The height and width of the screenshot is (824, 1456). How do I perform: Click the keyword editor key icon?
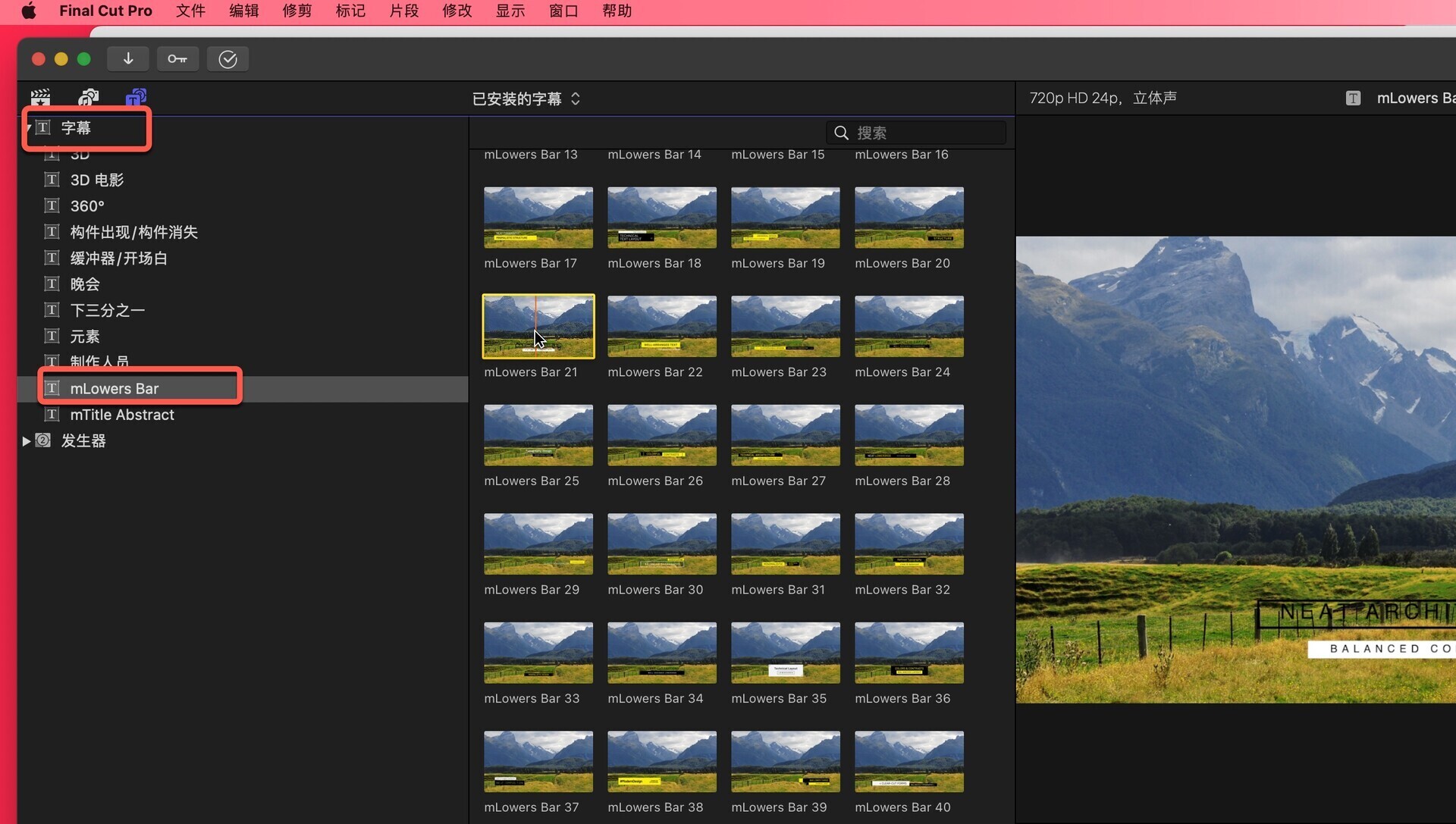(177, 58)
